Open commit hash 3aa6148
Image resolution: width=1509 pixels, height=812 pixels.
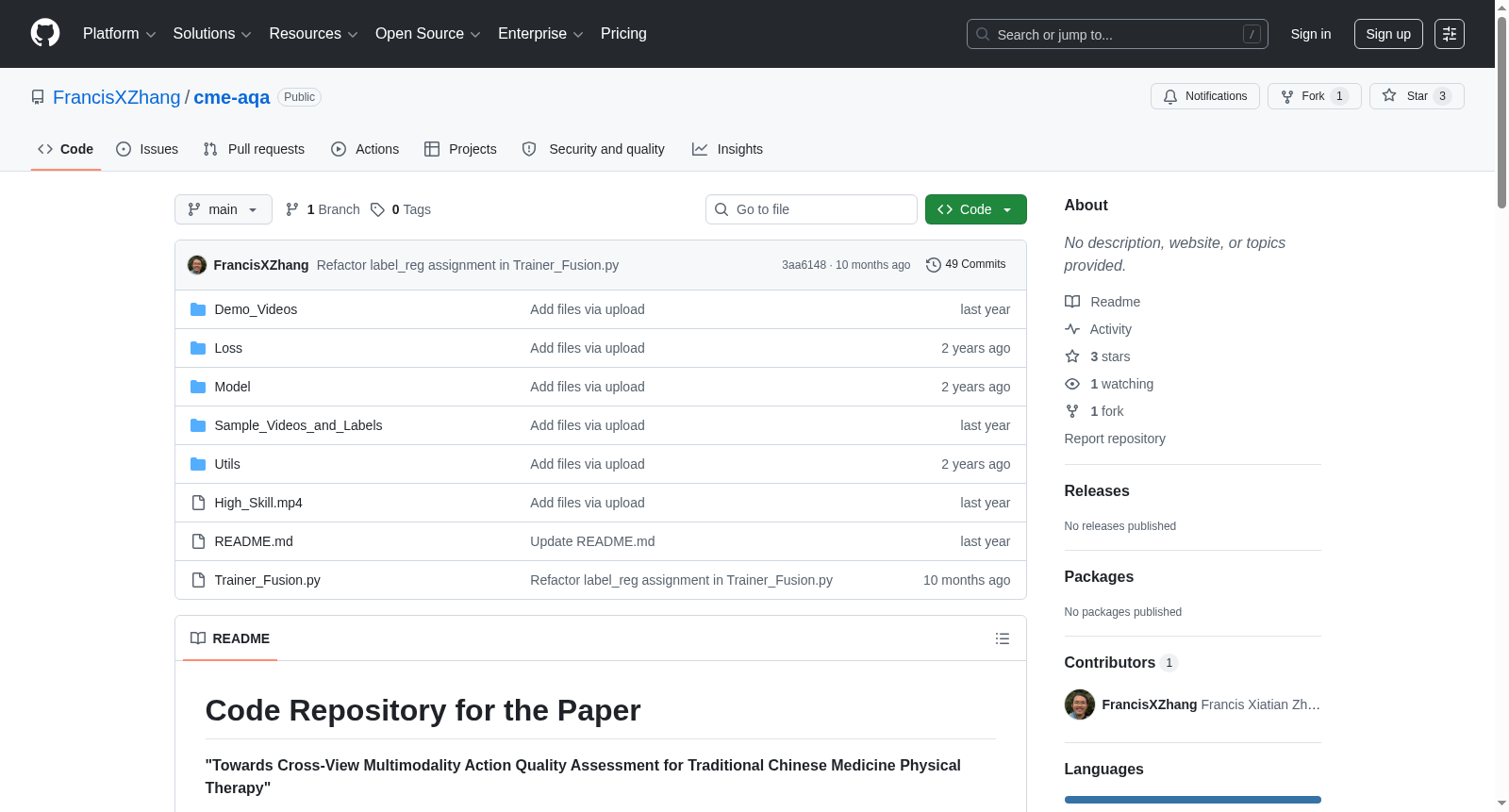tap(804, 265)
